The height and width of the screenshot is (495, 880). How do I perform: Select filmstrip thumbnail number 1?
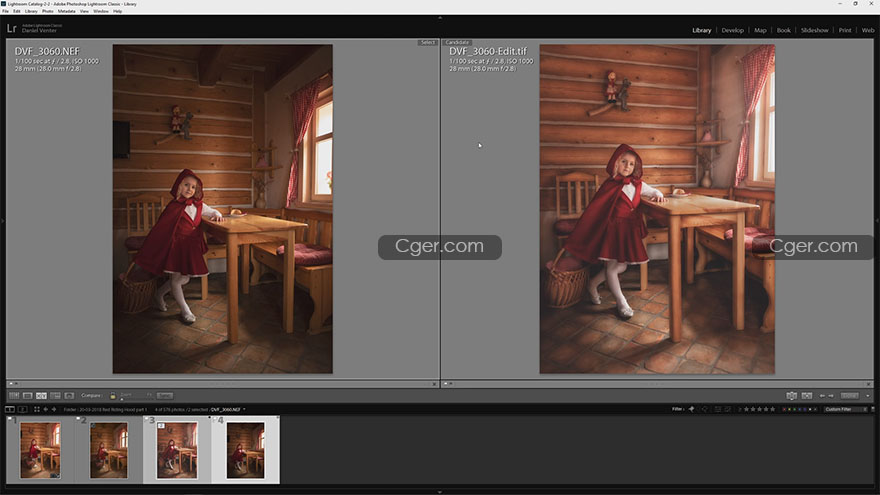40,450
